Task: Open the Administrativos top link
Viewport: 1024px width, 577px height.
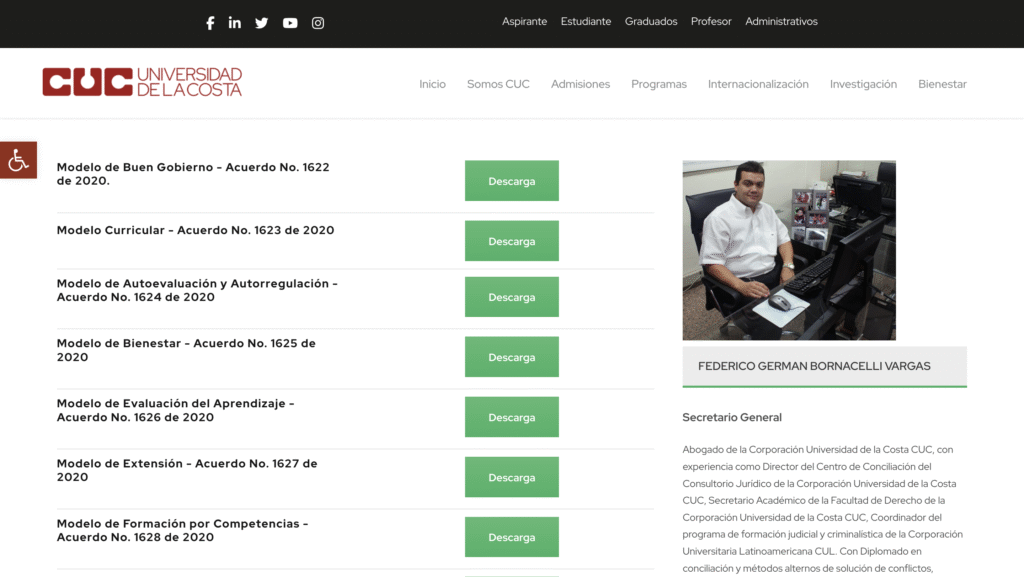Action: (781, 22)
